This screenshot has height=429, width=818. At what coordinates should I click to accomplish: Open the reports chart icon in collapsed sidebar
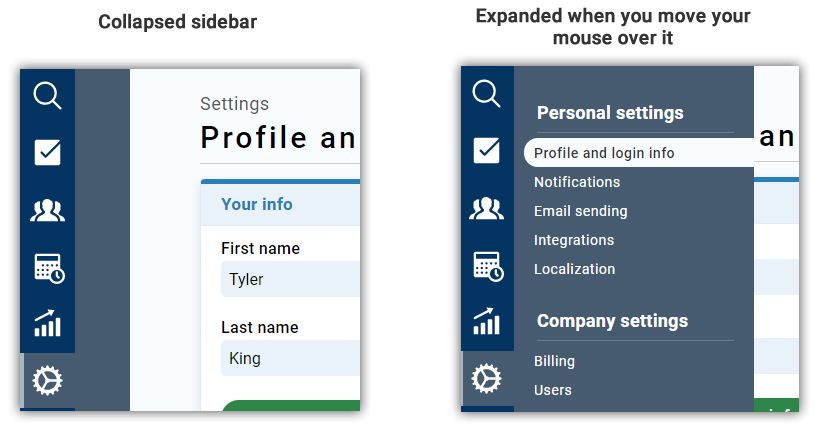click(x=47, y=323)
